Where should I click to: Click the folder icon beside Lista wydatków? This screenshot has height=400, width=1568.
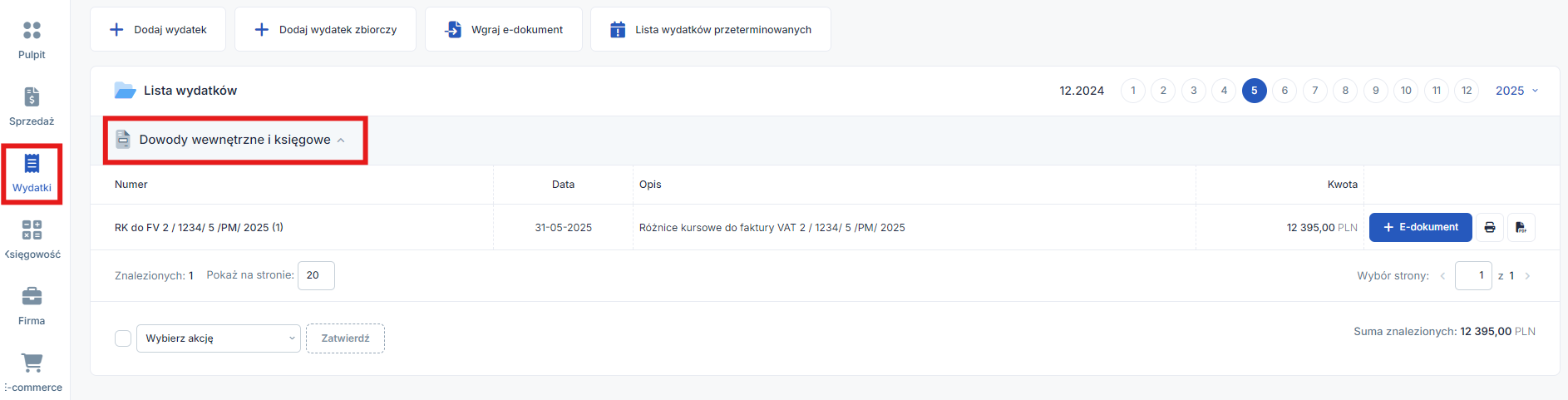coord(125,91)
